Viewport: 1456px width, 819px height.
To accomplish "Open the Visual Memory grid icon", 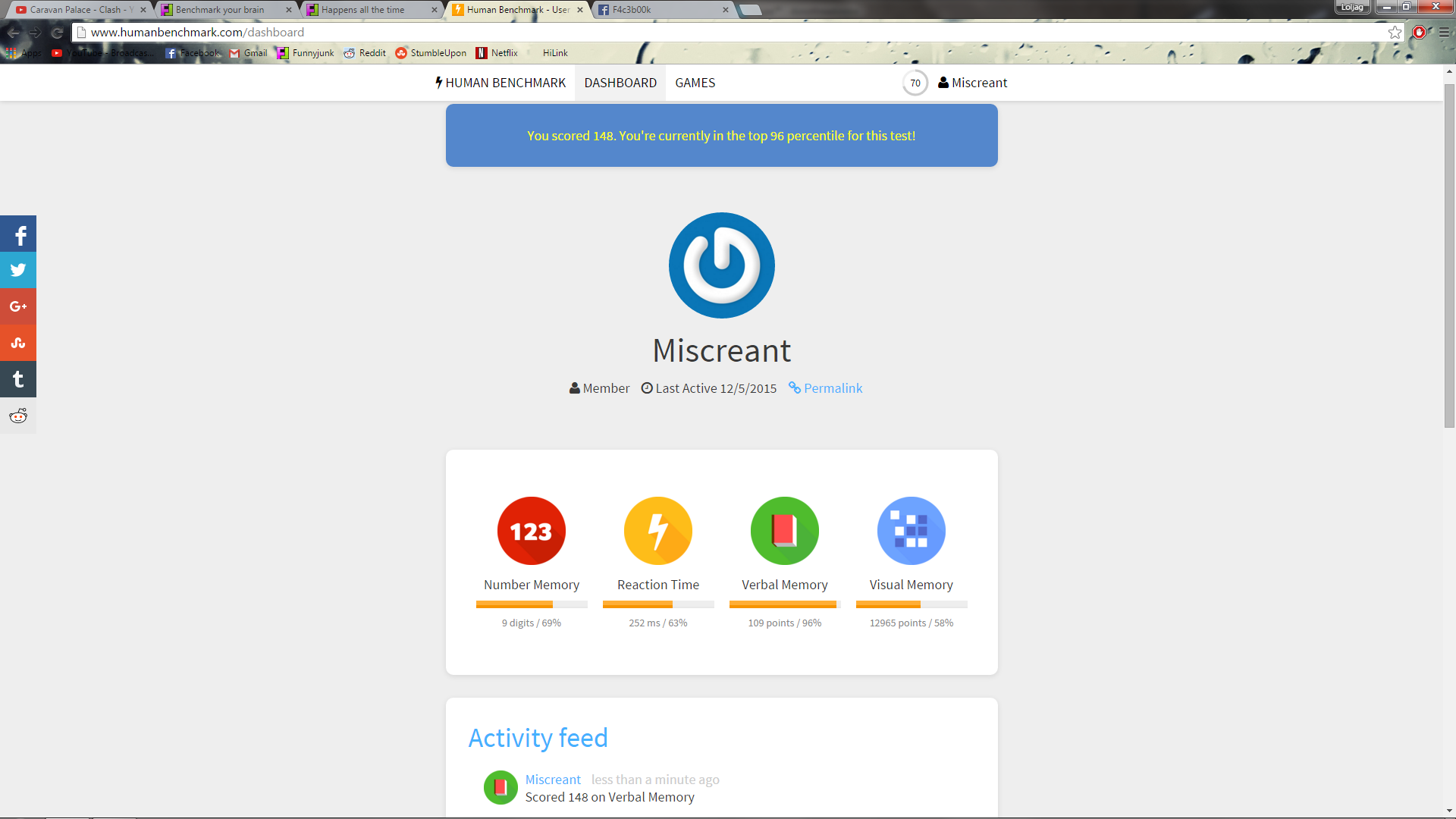I will click(x=911, y=531).
